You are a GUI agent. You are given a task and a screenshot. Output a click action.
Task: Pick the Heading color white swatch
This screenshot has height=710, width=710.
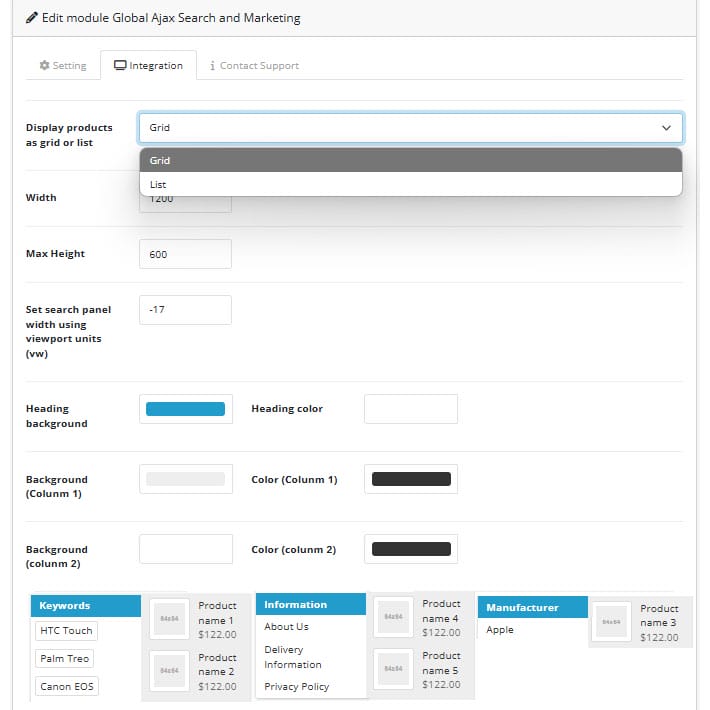(410, 409)
